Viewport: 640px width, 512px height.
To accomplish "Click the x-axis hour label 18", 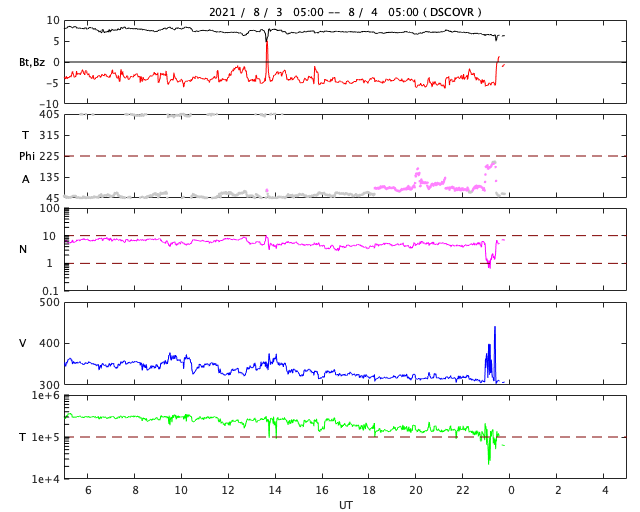I will coord(369,490).
